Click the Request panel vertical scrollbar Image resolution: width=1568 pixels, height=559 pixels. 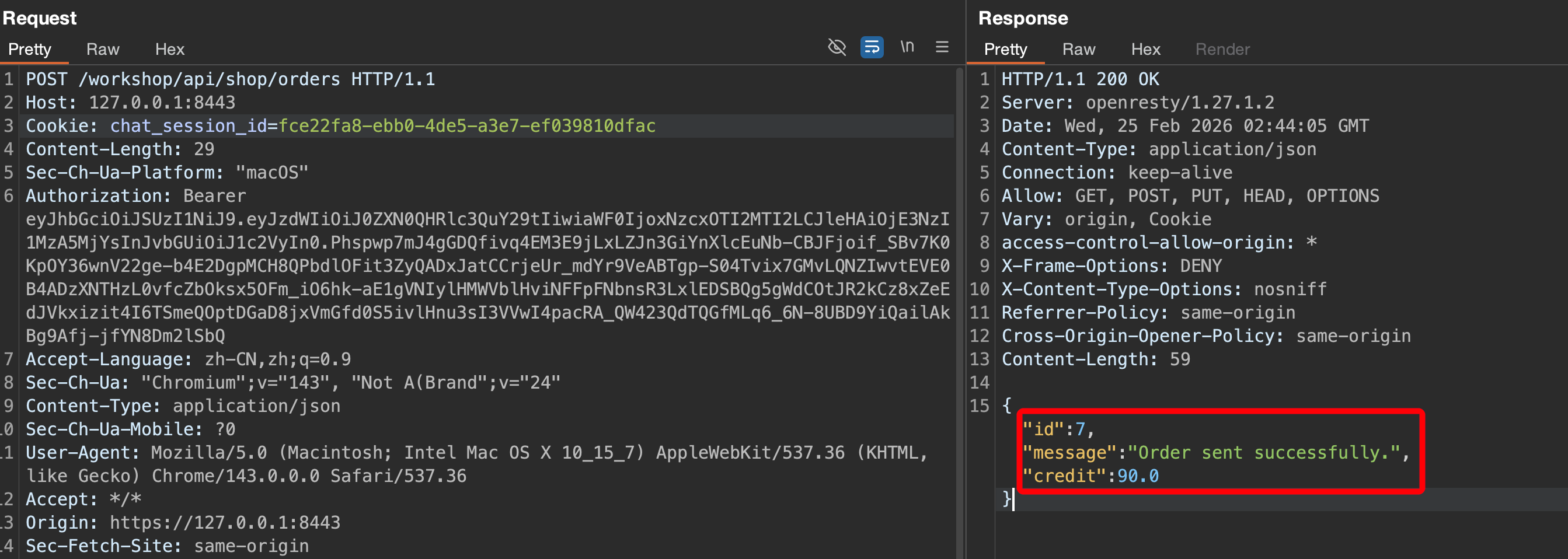(x=959, y=304)
